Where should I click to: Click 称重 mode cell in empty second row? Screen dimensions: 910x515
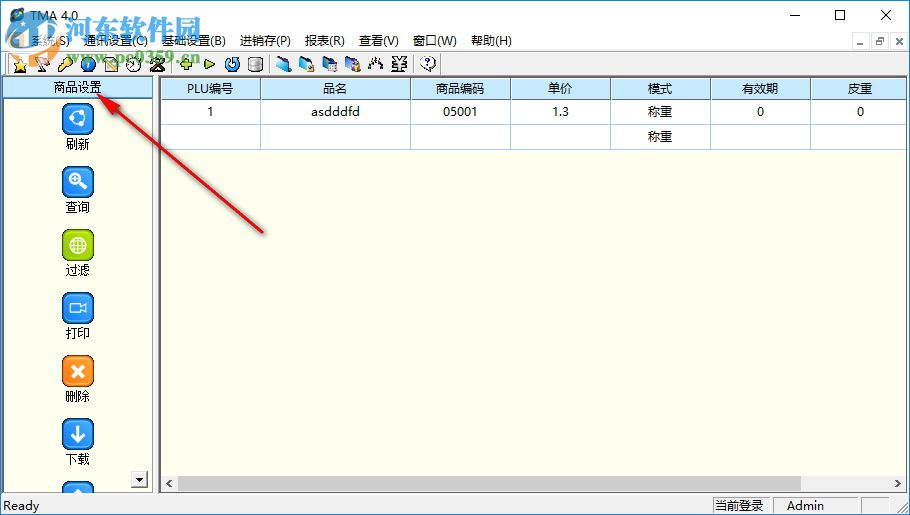tap(660, 137)
